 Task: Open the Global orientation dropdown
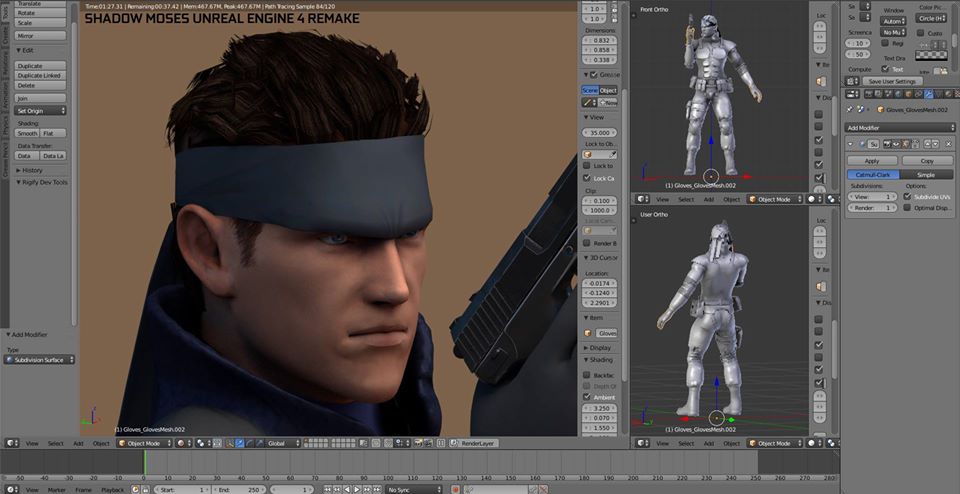tap(283, 443)
